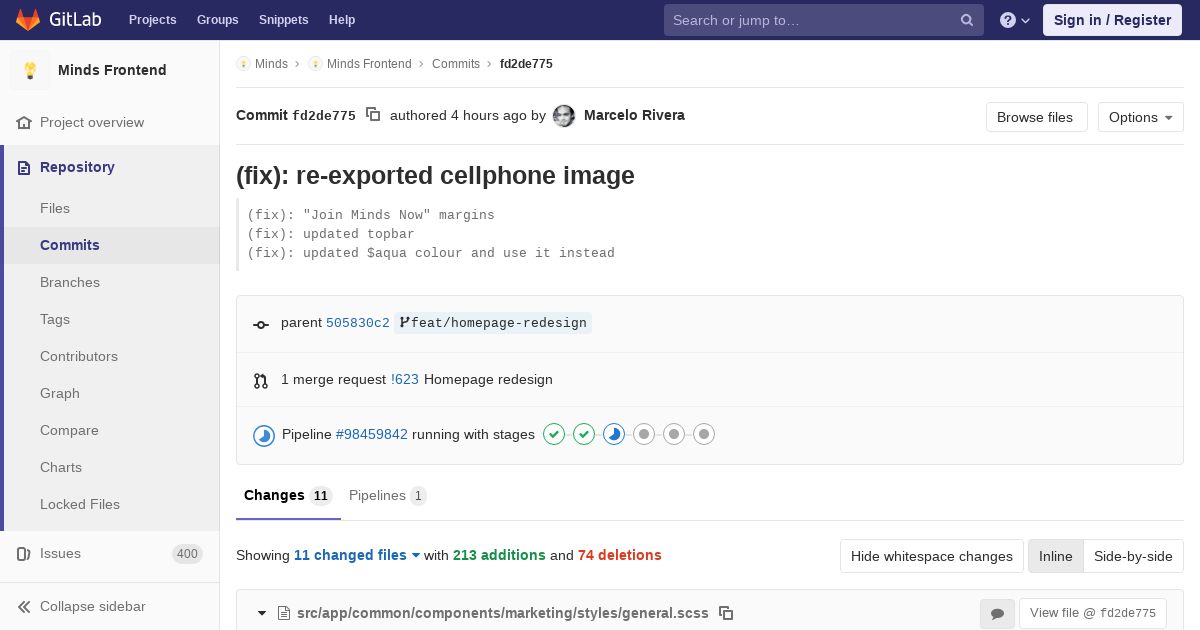
Task: Click Sign in / Register
Action: point(1112,20)
